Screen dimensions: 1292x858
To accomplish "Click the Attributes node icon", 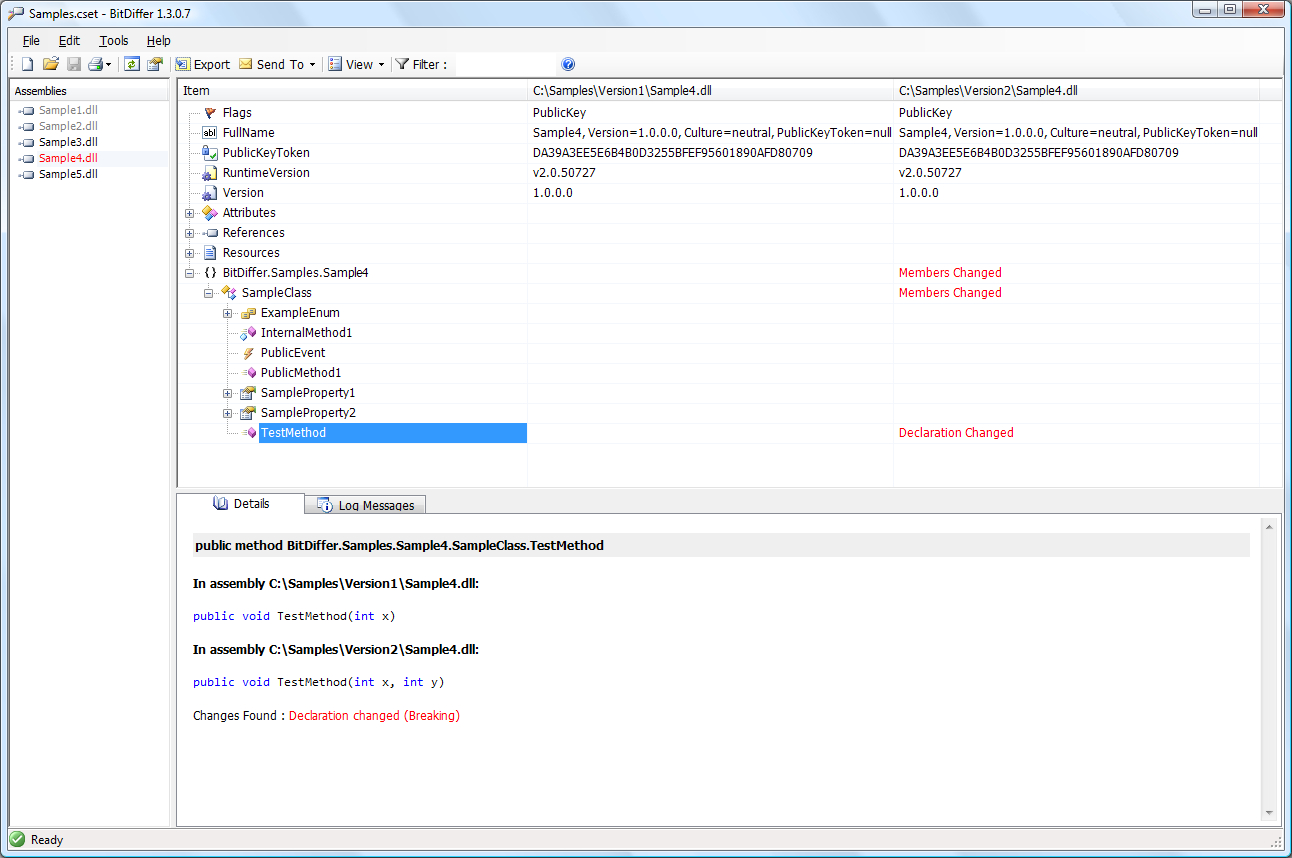I will 210,213.
